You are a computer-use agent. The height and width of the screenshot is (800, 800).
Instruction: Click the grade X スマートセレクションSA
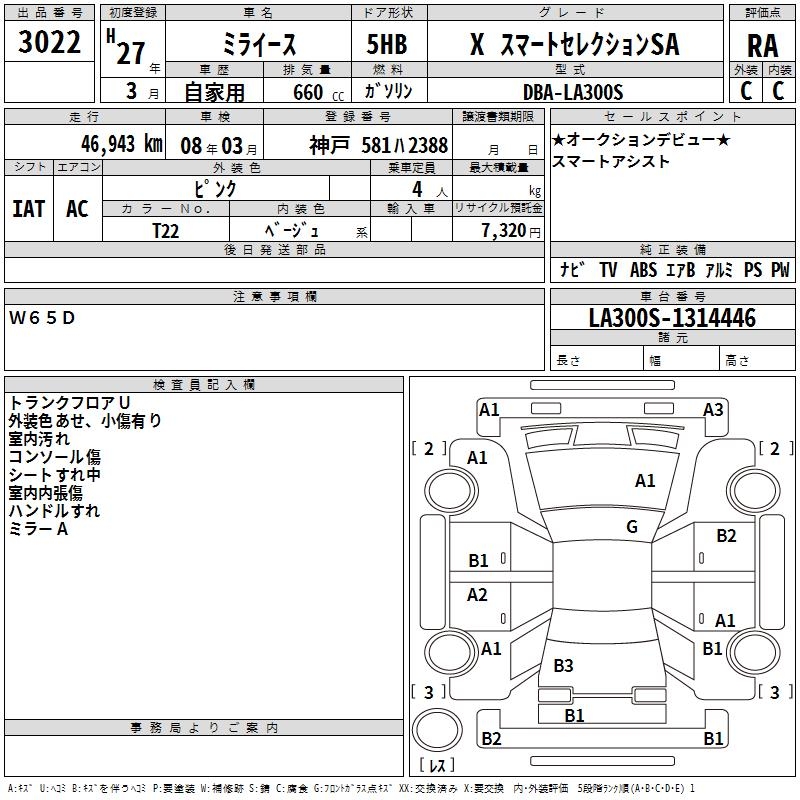coord(574,44)
